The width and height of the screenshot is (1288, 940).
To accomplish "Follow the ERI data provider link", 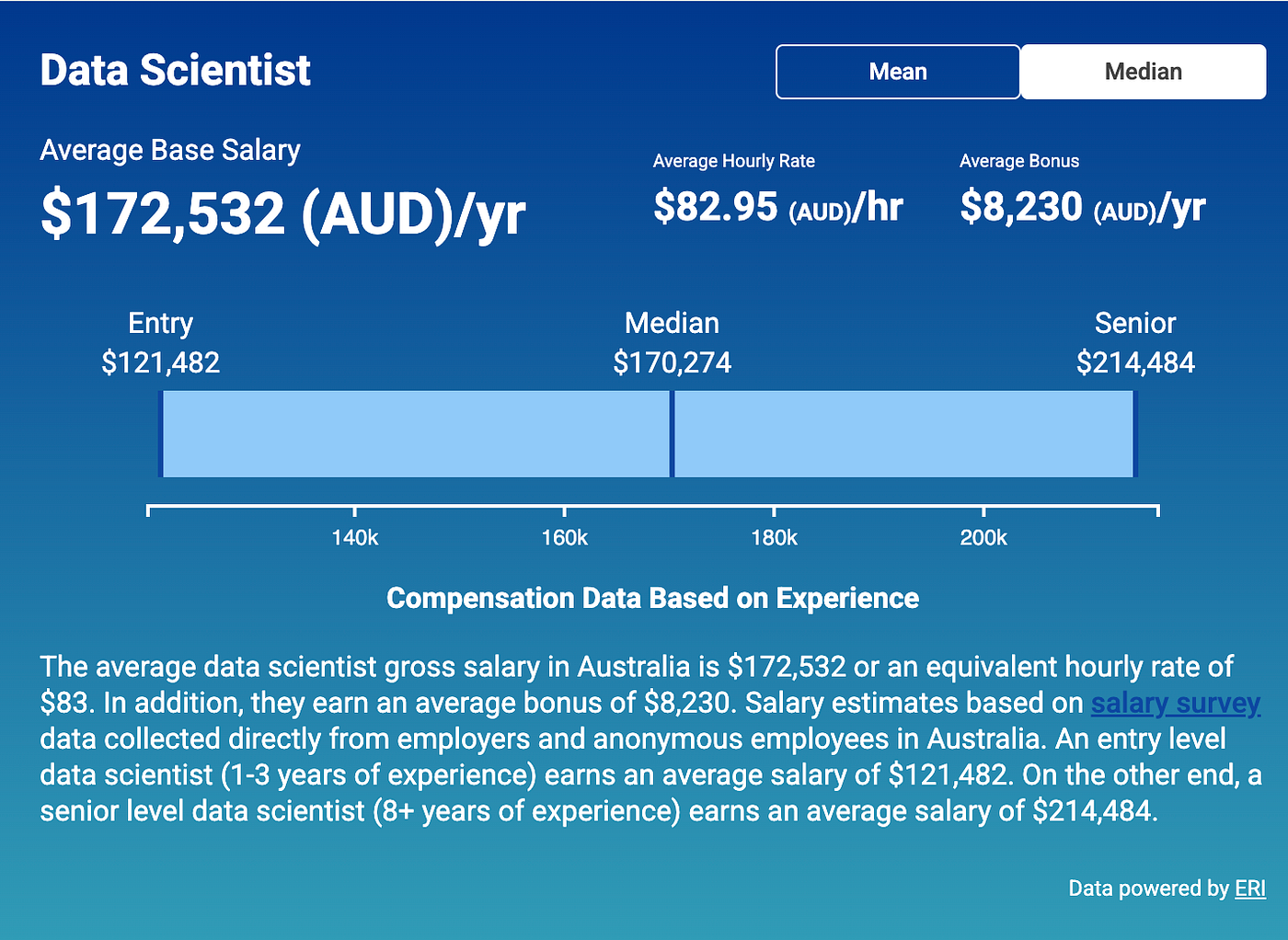I will [x=1250, y=888].
